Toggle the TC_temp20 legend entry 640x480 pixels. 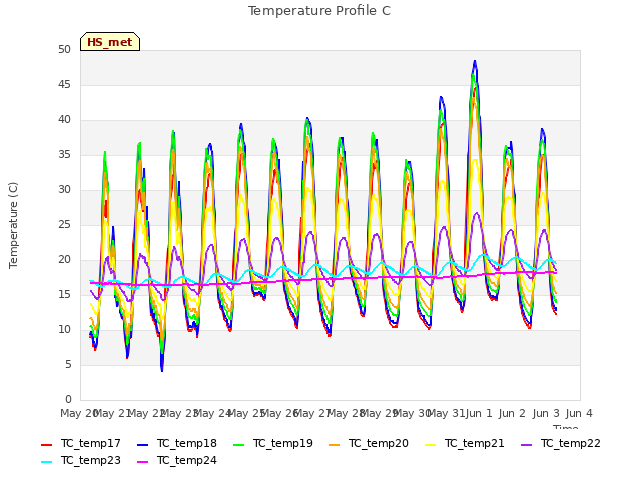click(x=369, y=443)
